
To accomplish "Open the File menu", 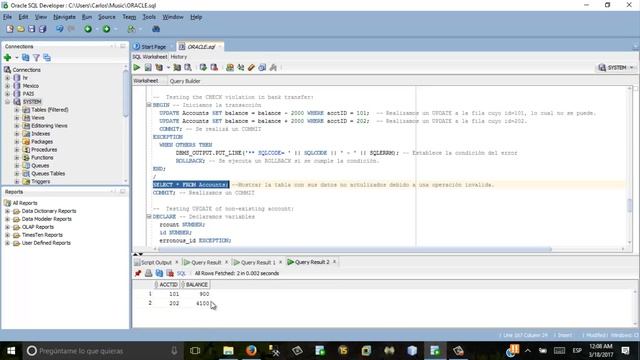I will pyautogui.click(x=7, y=17).
